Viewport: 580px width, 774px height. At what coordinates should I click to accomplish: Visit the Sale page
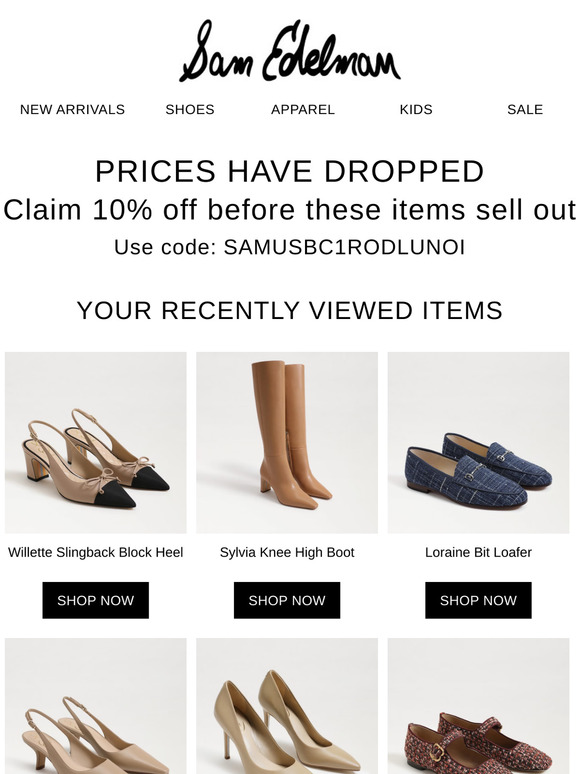tap(525, 110)
